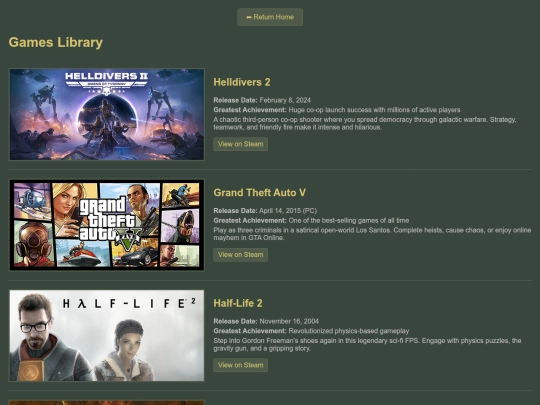Click the Grand Theft Auto V title

point(259,193)
